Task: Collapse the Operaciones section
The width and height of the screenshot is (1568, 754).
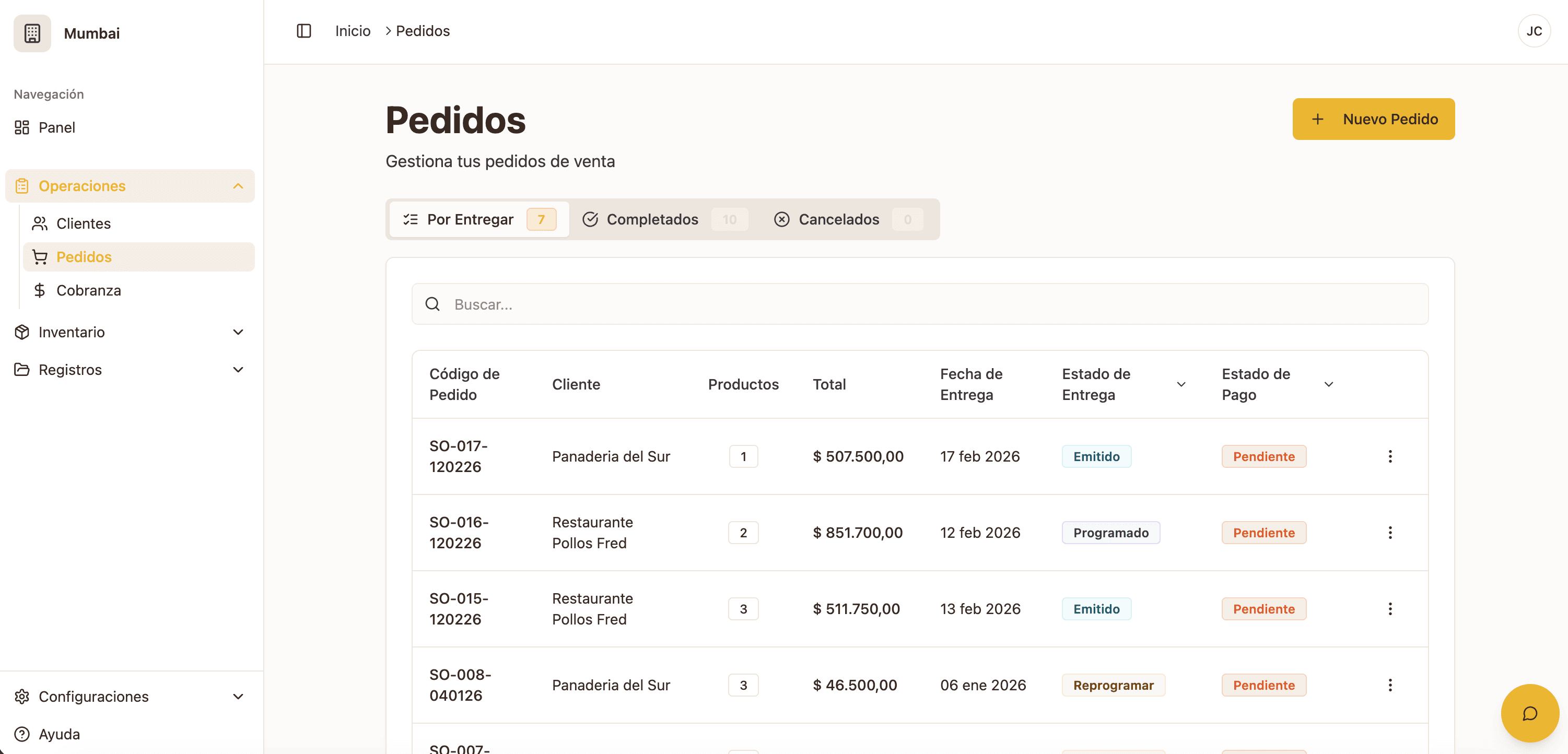Action: coord(238,186)
